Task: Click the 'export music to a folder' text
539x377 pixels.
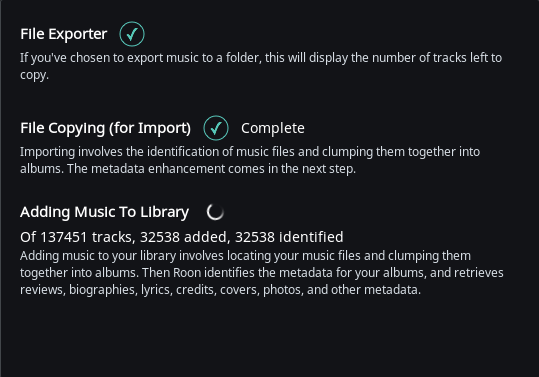Action: (x=194, y=58)
